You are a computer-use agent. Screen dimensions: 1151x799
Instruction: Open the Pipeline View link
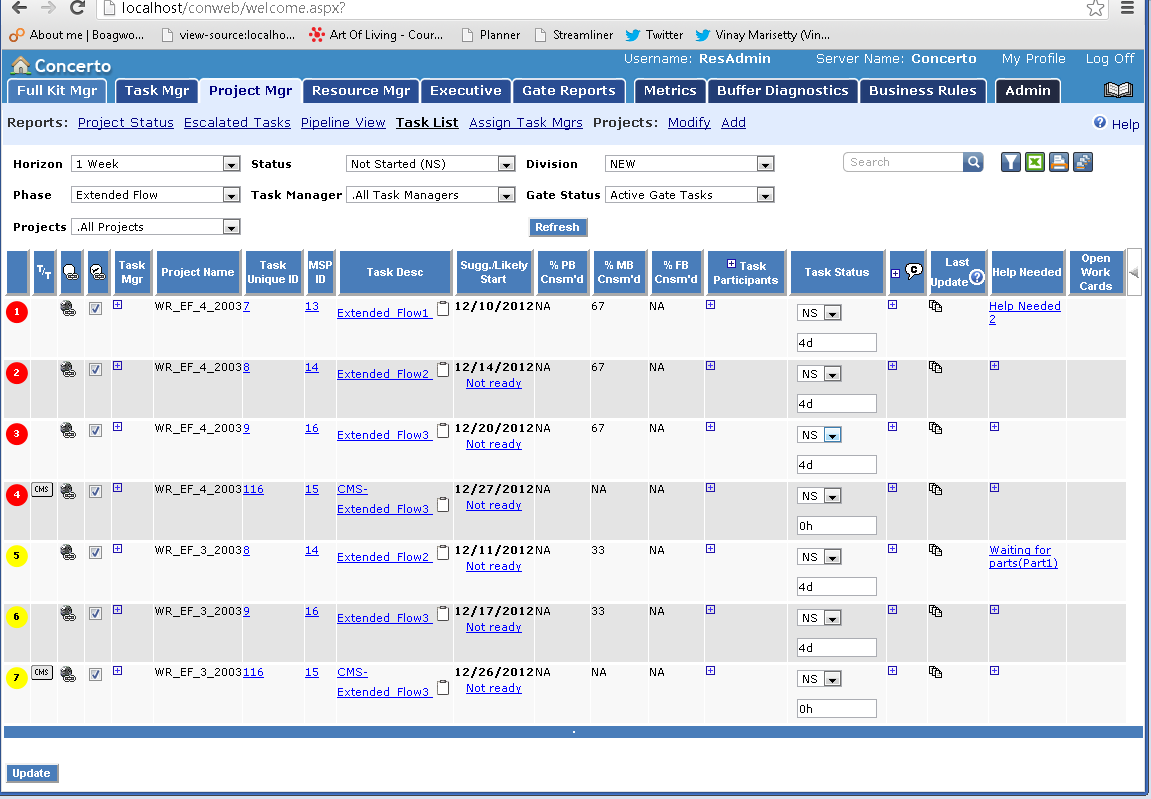click(x=343, y=123)
